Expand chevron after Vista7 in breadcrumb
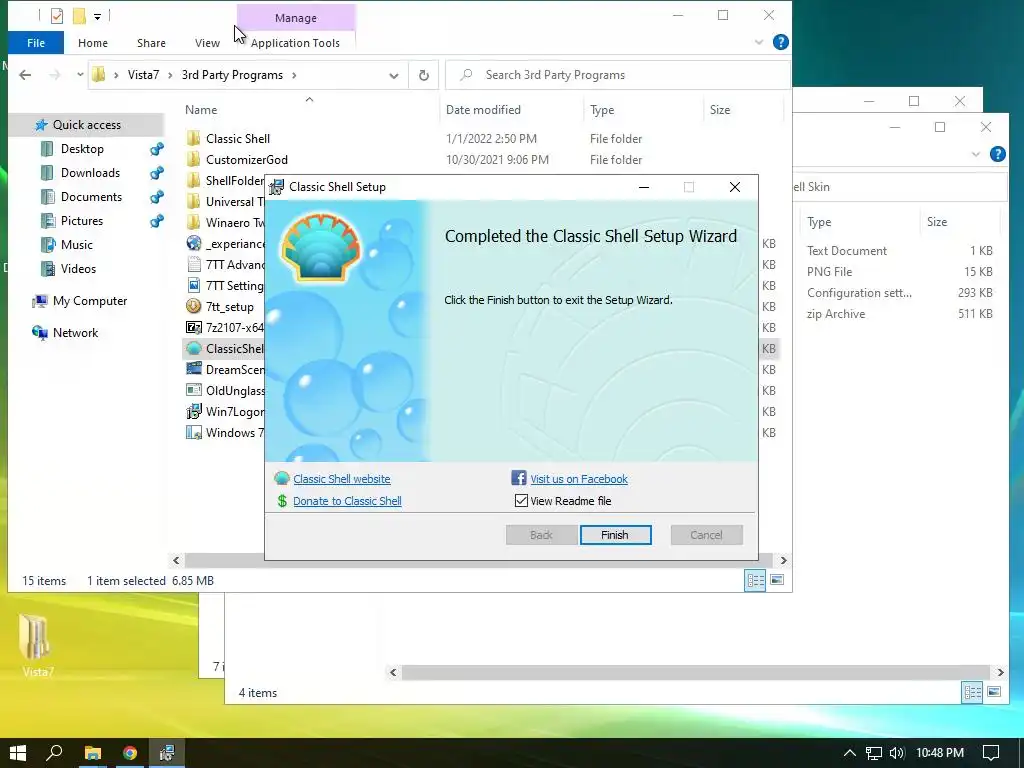 point(170,75)
